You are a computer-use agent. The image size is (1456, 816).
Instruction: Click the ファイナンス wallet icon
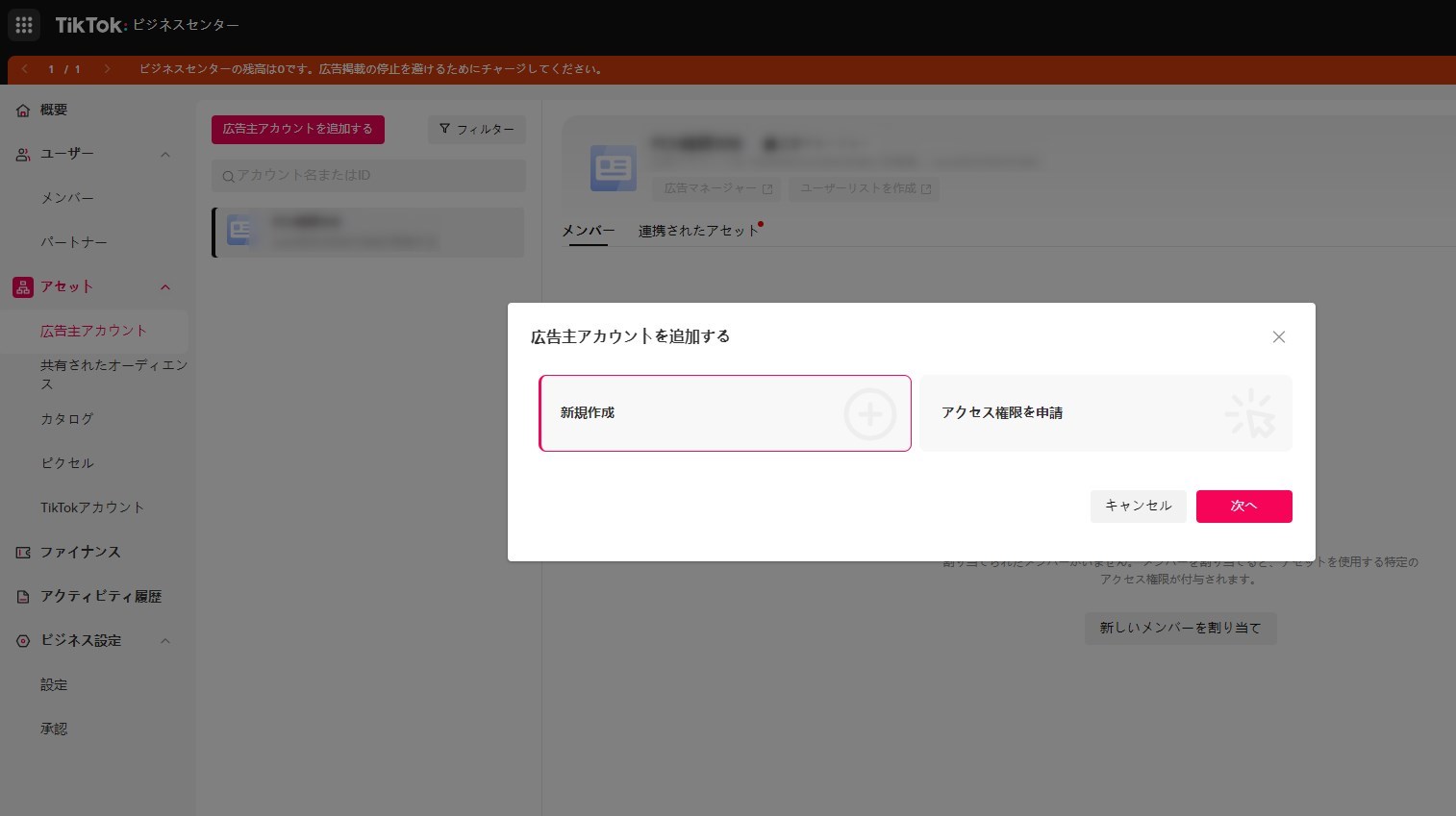23,553
